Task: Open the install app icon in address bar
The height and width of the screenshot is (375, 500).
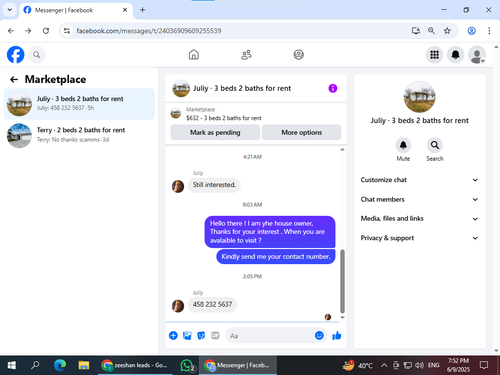Action: pyautogui.click(x=416, y=31)
